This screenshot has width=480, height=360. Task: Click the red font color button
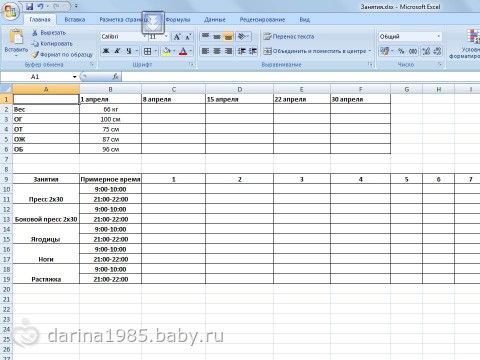183,51
